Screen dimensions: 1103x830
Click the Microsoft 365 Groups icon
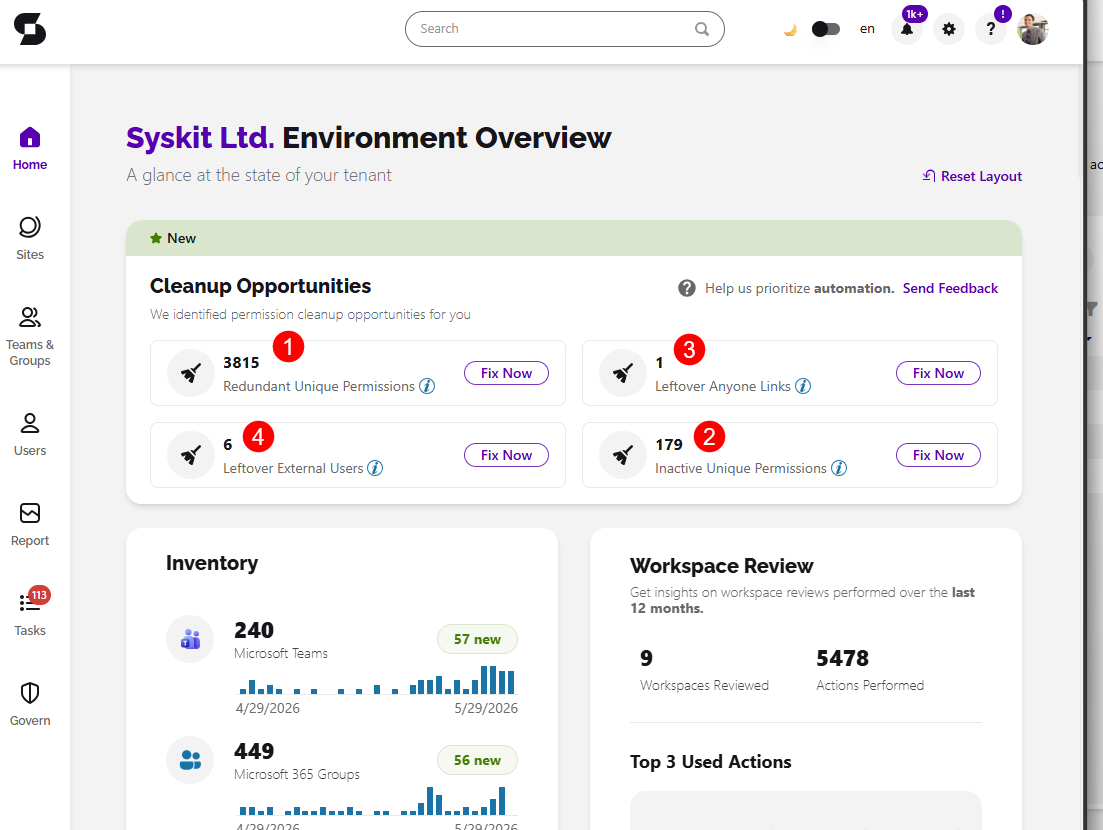tap(190, 760)
